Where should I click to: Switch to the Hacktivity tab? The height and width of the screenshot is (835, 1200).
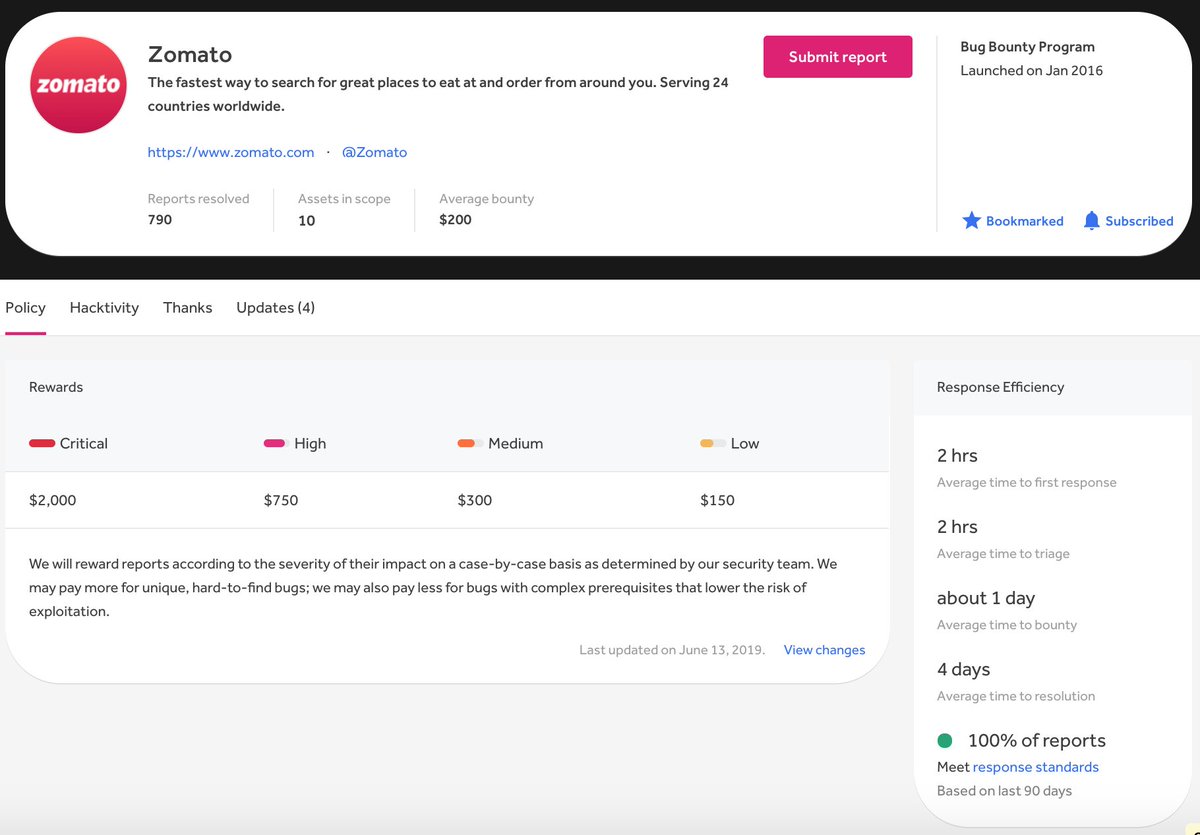tap(104, 308)
